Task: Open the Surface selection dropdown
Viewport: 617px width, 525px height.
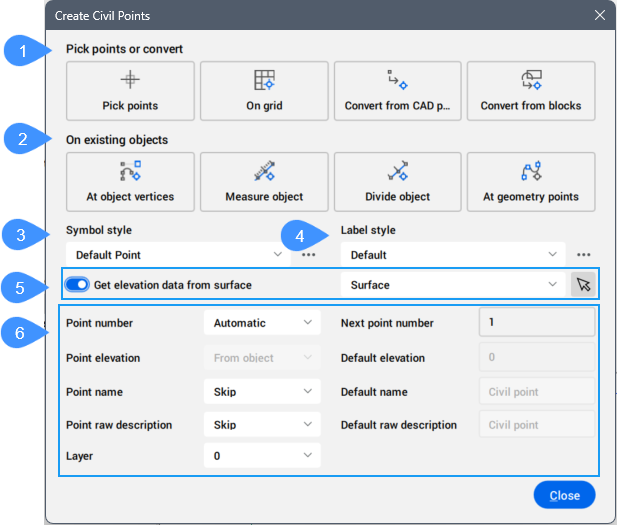Action: pos(453,285)
